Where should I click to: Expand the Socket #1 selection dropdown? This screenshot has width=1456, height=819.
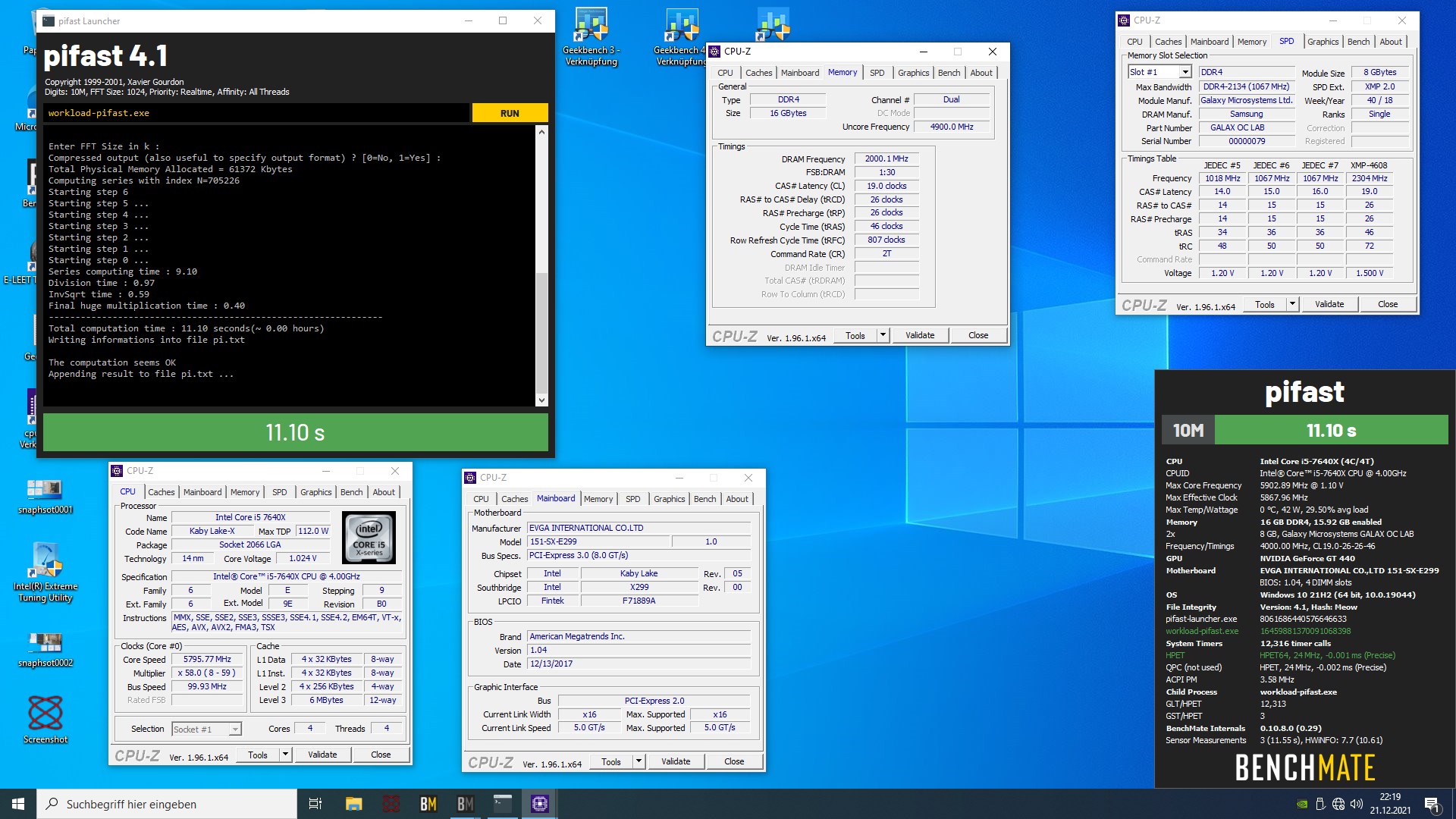tap(235, 729)
